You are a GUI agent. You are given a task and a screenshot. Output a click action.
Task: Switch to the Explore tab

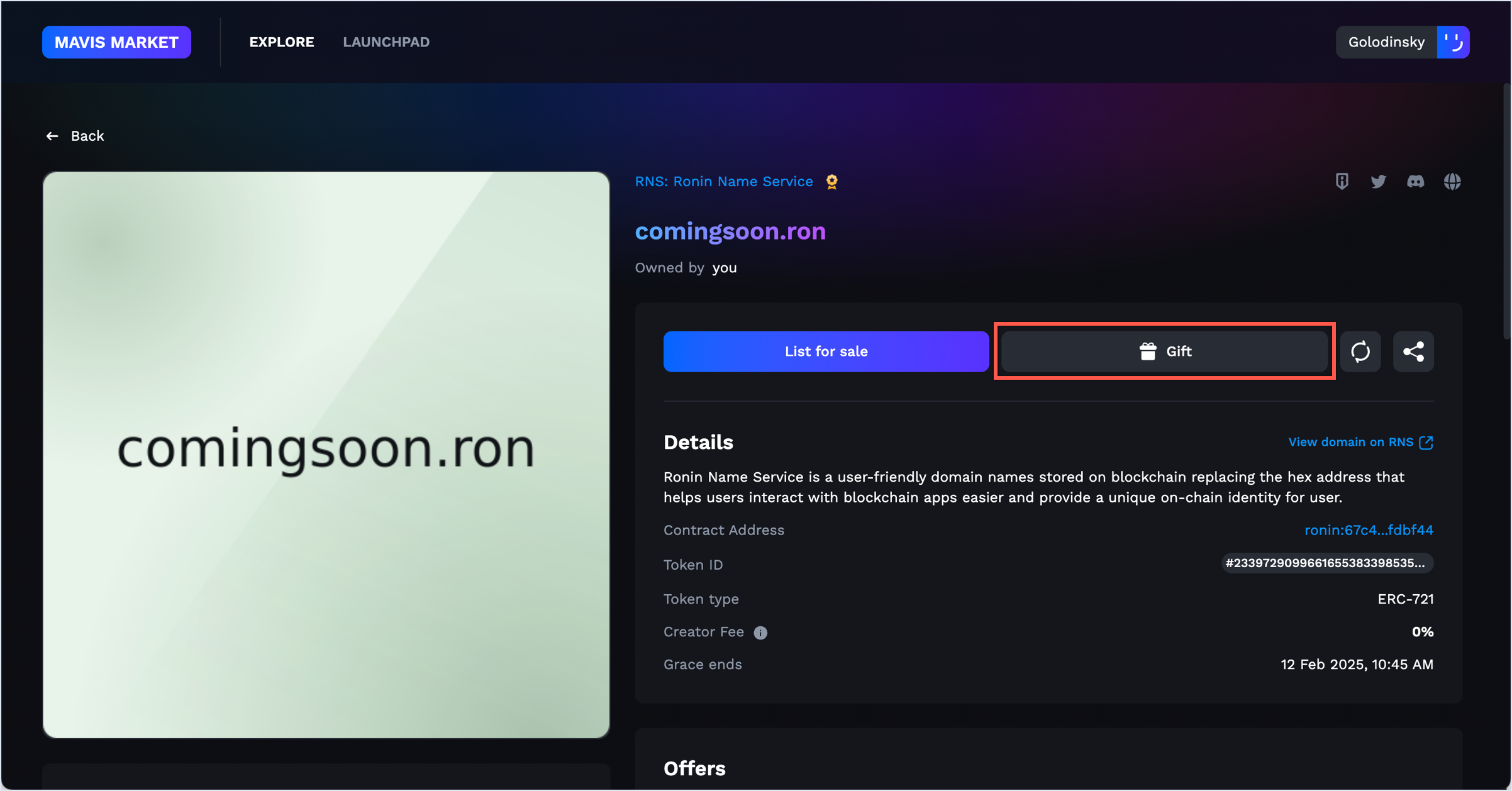click(281, 42)
